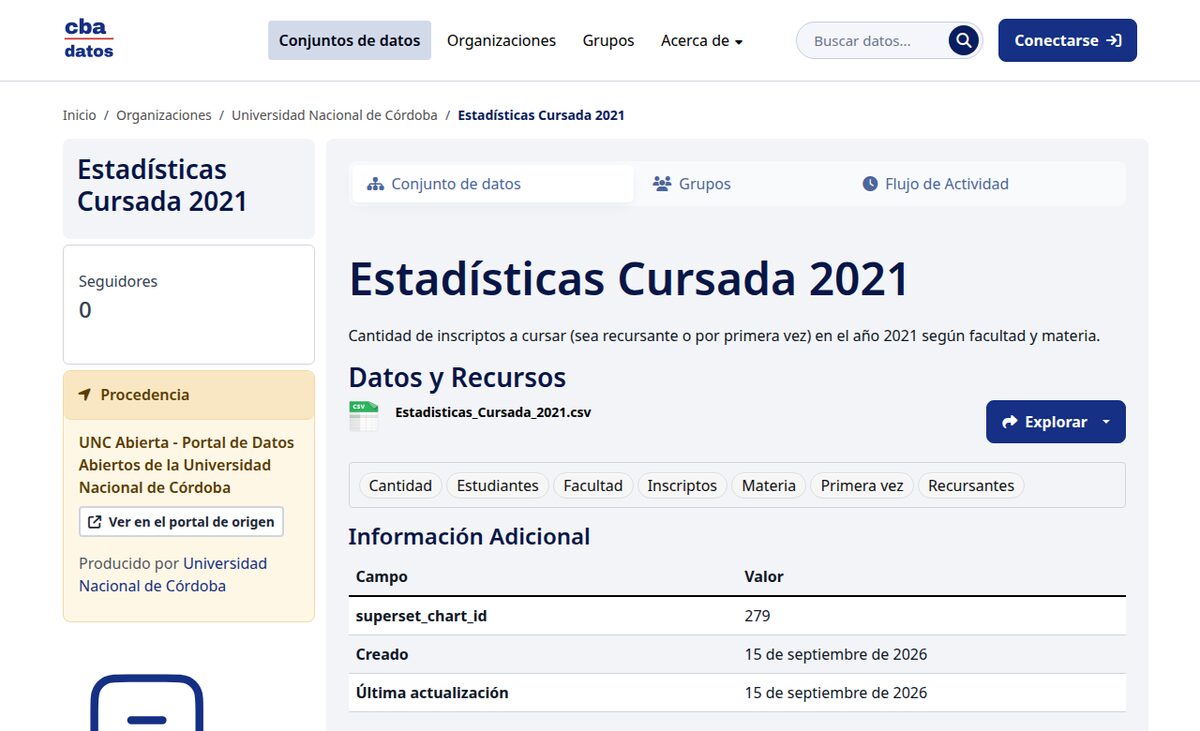The image size is (1200, 731).
Task: Select the Conjunto de datos tab
Action: pyautogui.click(x=492, y=184)
